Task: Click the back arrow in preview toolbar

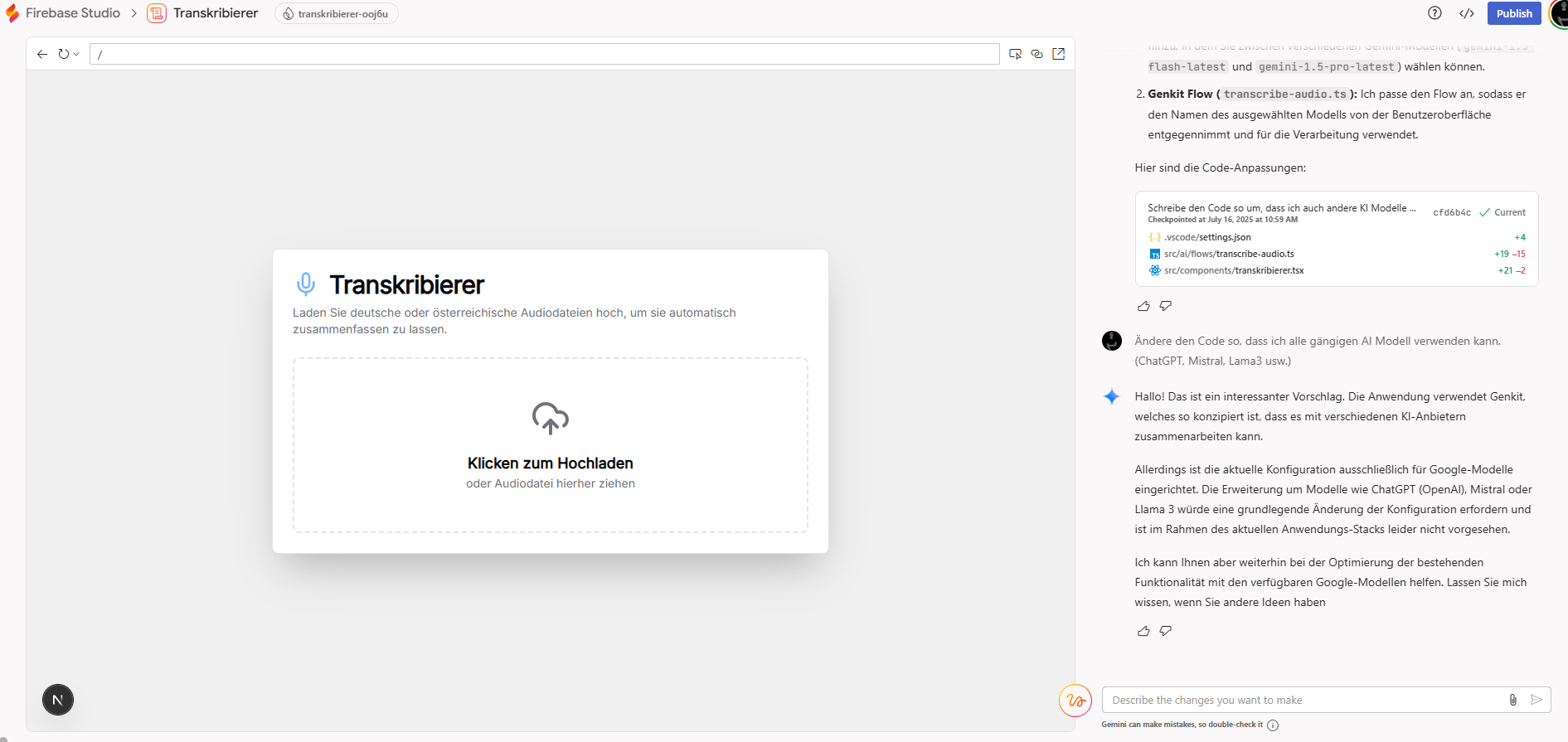Action: [x=42, y=54]
